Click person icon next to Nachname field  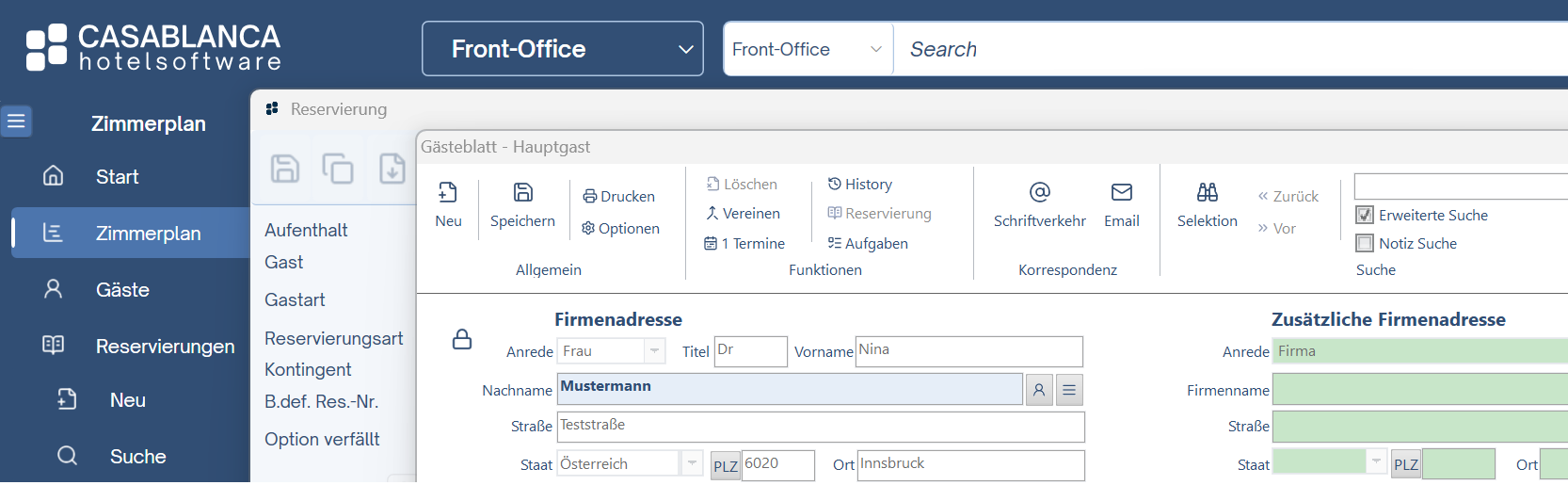[x=1039, y=390]
